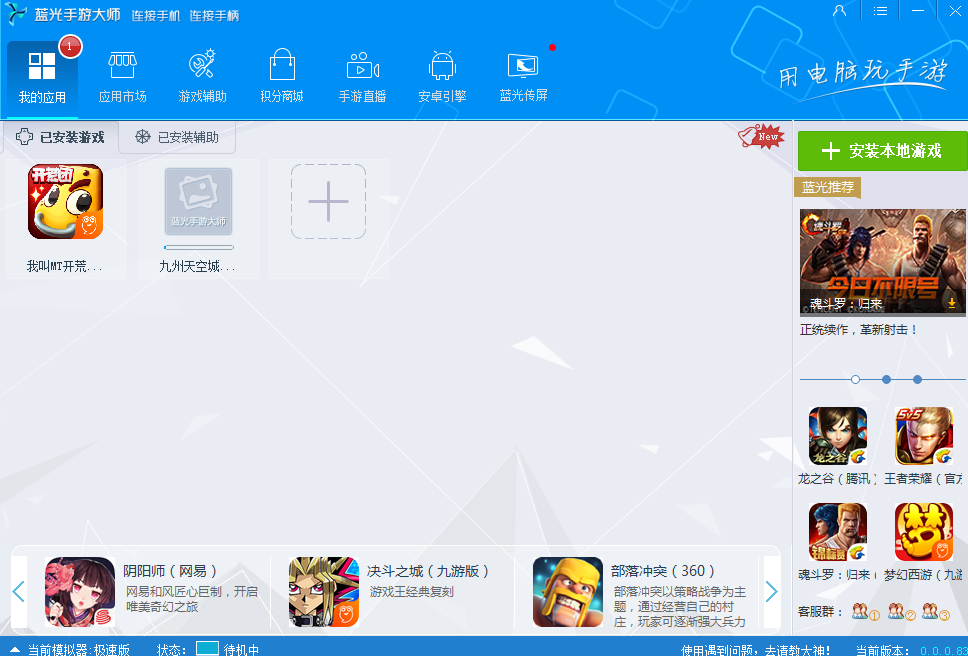Click 连接手机 in title bar
Screen dimensions: 968x656
coord(156,15)
